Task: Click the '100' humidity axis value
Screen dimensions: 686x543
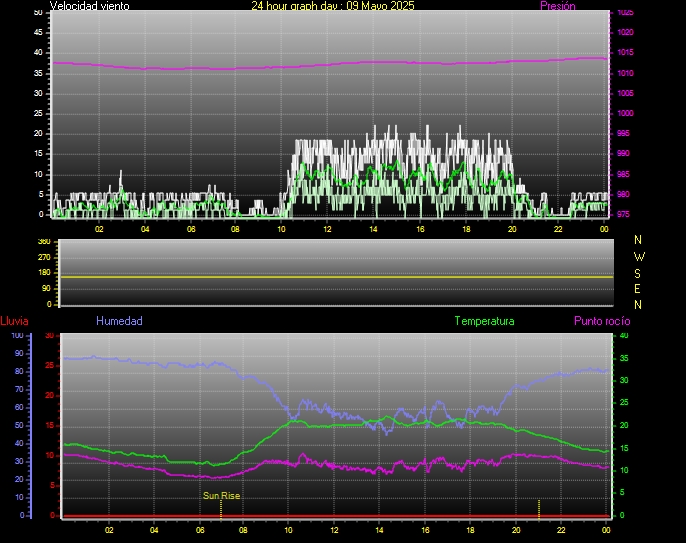Action: click(x=18, y=336)
